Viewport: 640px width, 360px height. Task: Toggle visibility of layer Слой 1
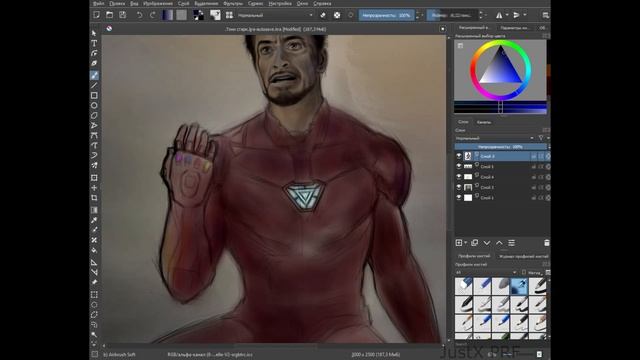point(459,197)
